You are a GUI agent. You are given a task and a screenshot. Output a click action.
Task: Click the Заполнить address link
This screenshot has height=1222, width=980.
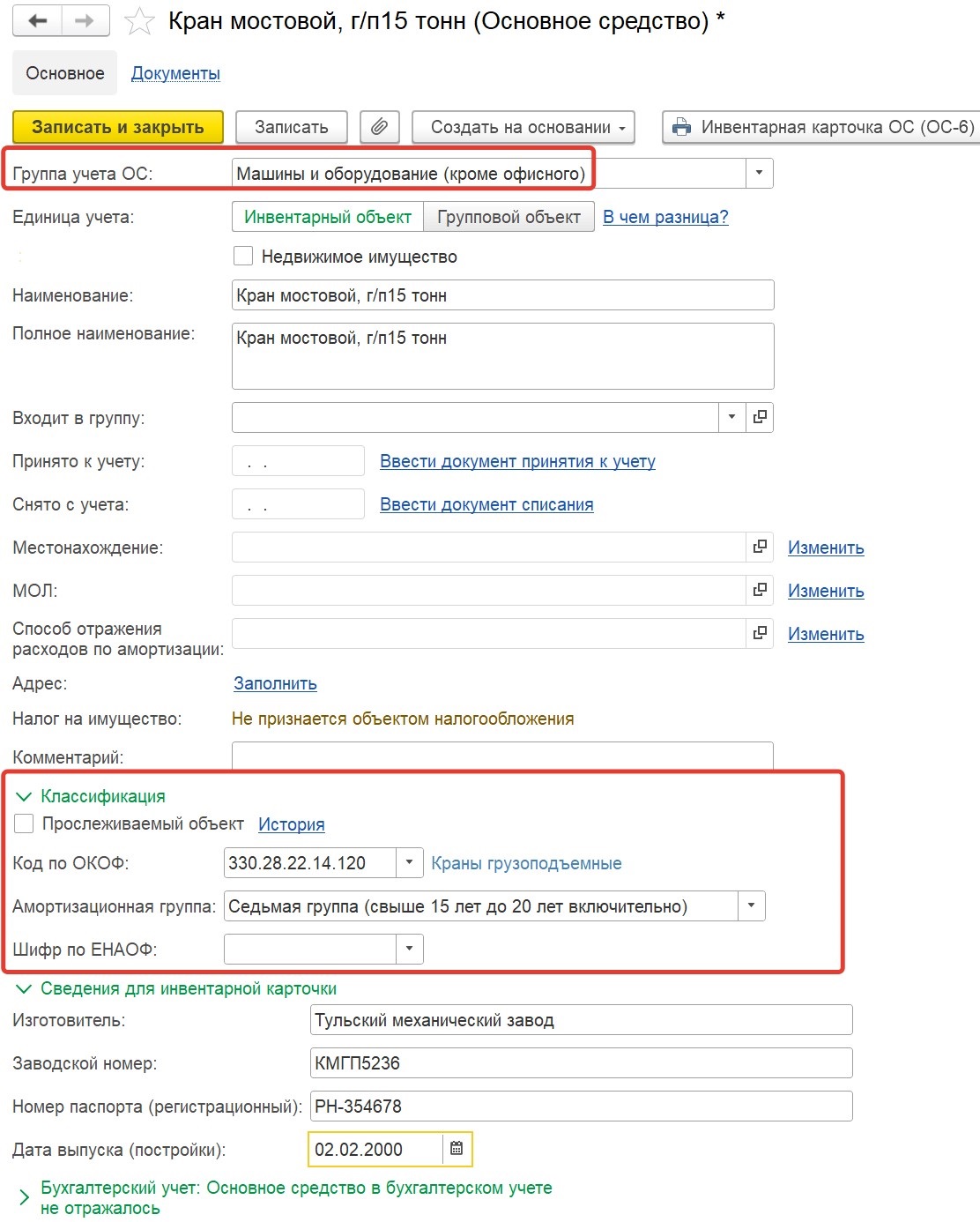click(275, 683)
